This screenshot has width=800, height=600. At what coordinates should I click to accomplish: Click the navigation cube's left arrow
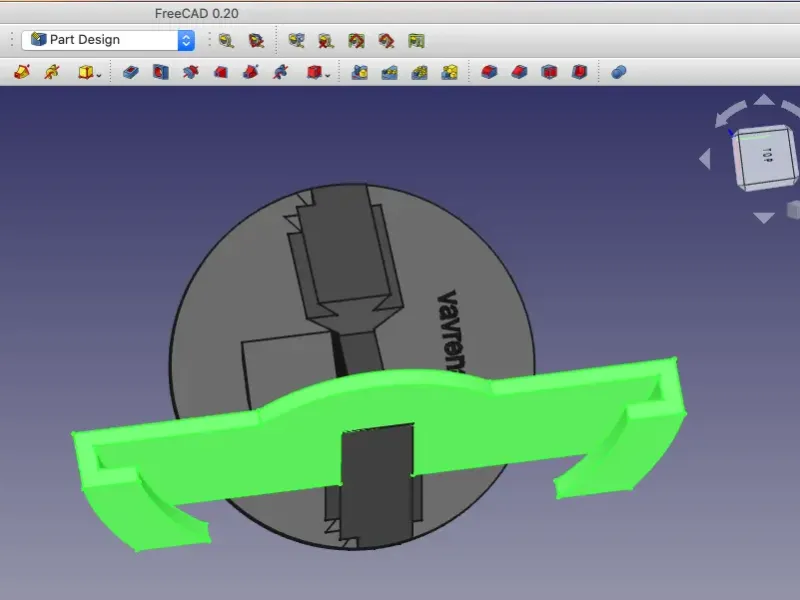coord(705,159)
